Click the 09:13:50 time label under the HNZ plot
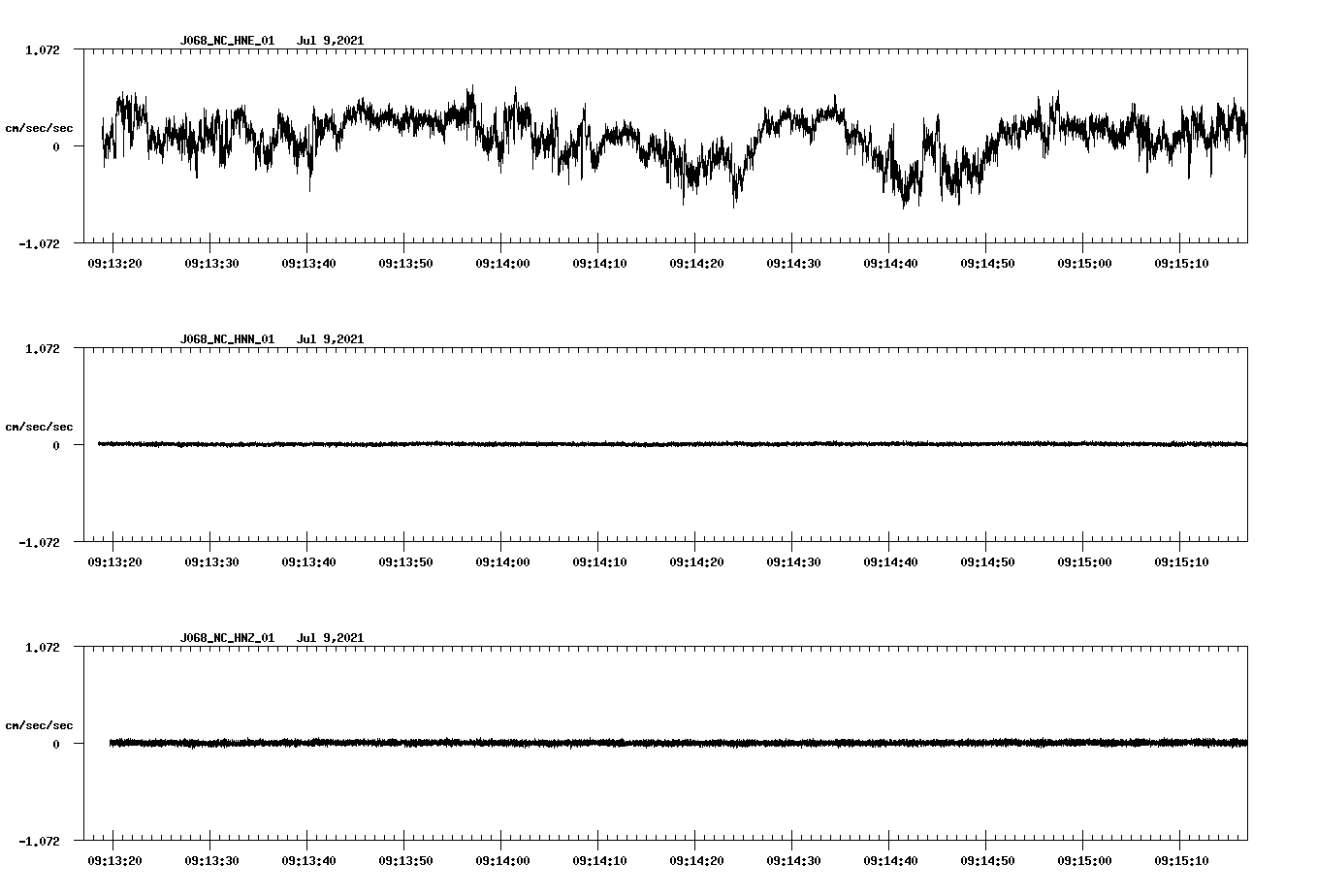Image resolution: width=1317 pixels, height=896 pixels. pyautogui.click(x=405, y=860)
